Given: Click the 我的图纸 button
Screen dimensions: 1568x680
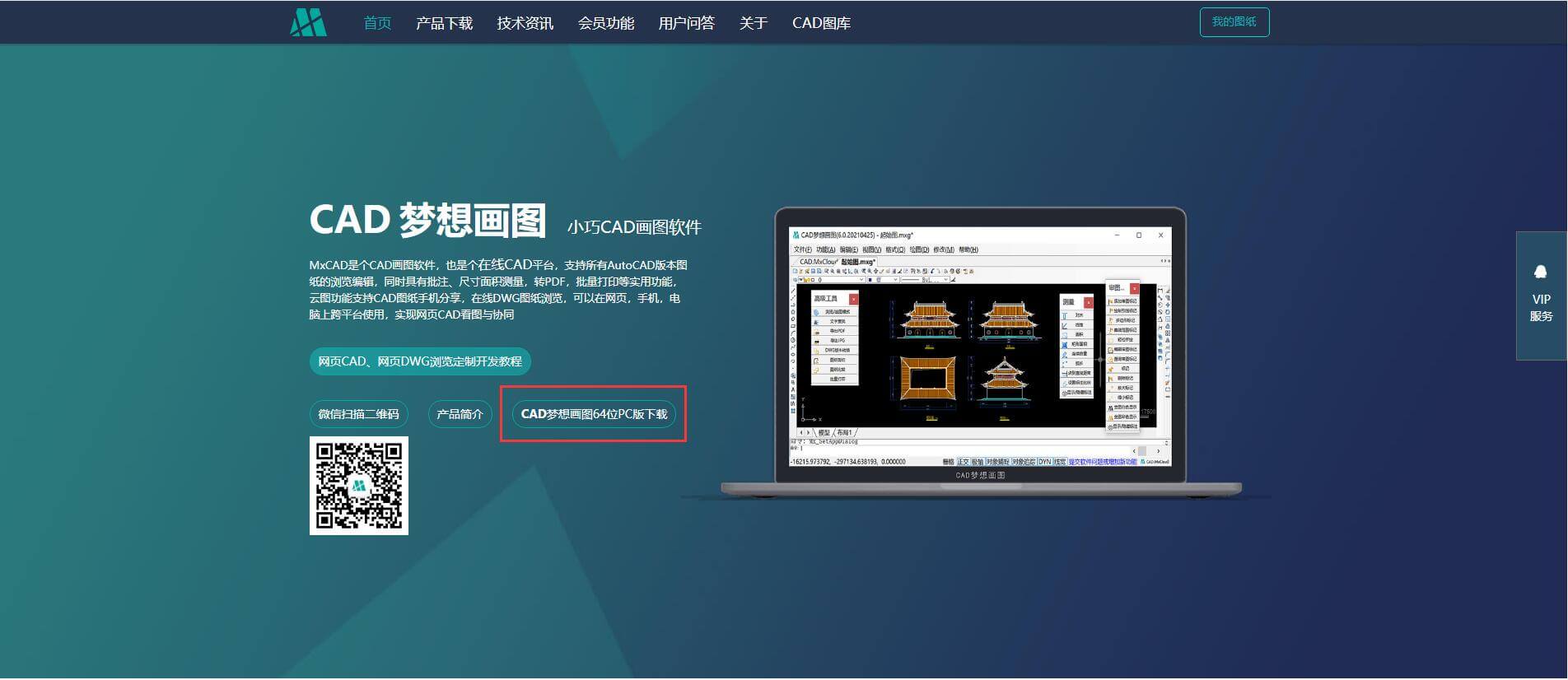Looking at the screenshot, I should pyautogui.click(x=1234, y=22).
